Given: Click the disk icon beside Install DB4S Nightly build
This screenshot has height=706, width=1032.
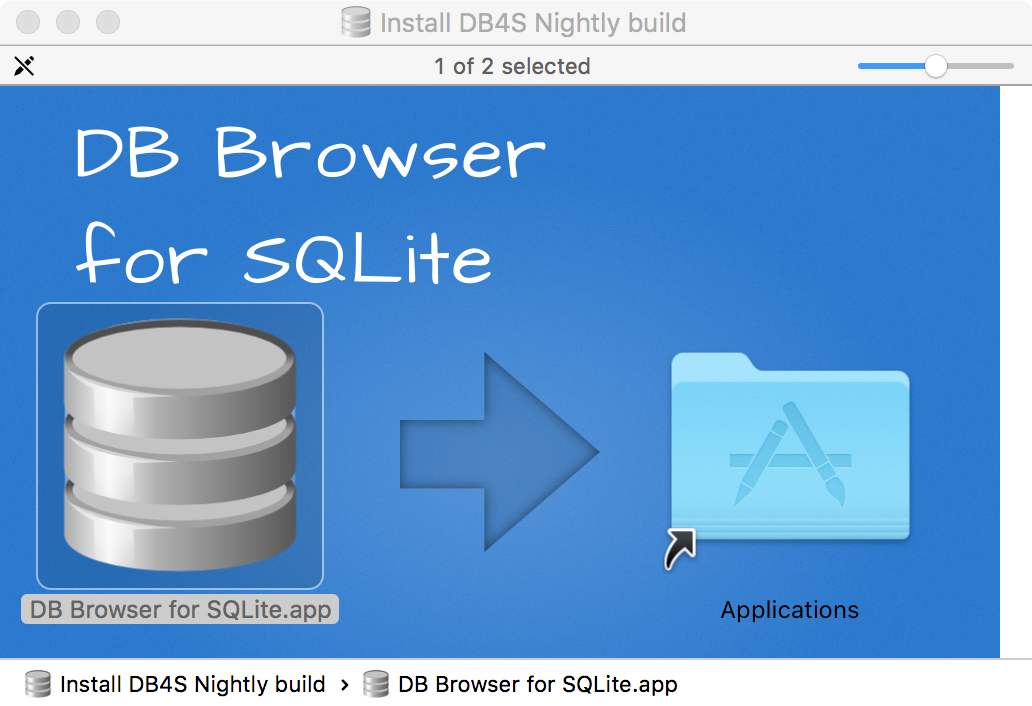Looking at the screenshot, I should tap(37, 684).
